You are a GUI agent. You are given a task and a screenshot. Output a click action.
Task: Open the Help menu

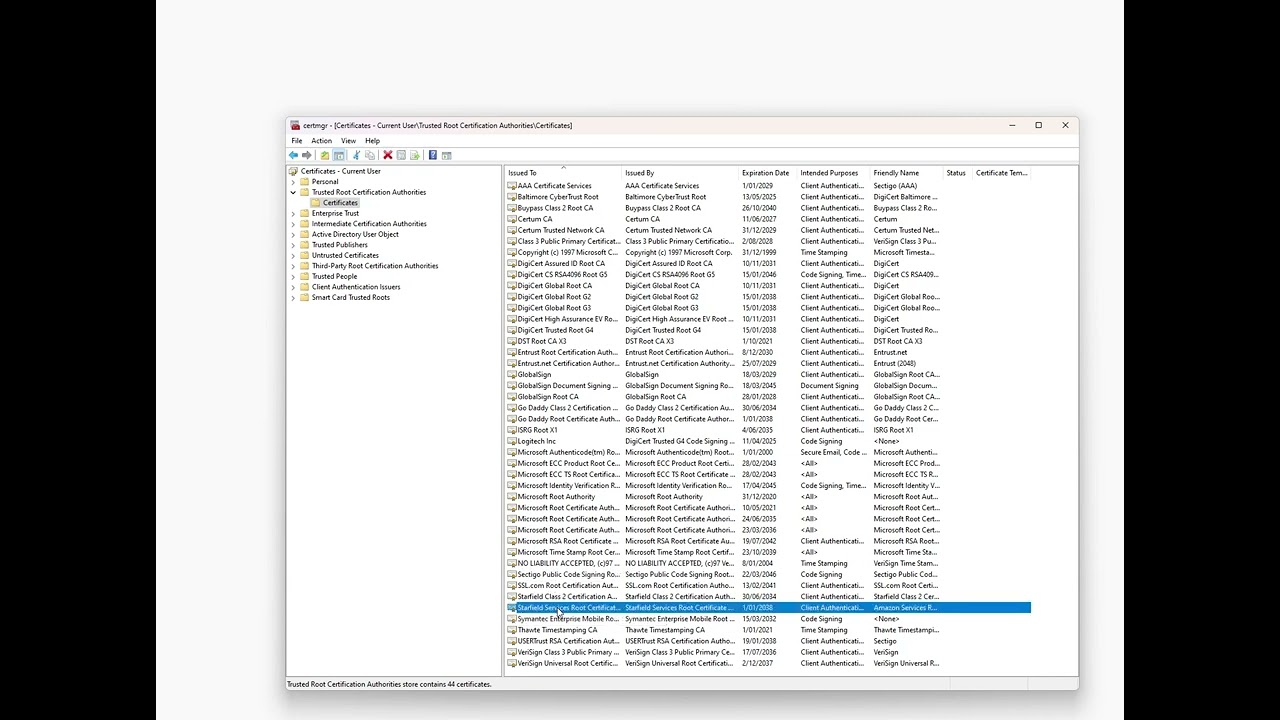372,141
